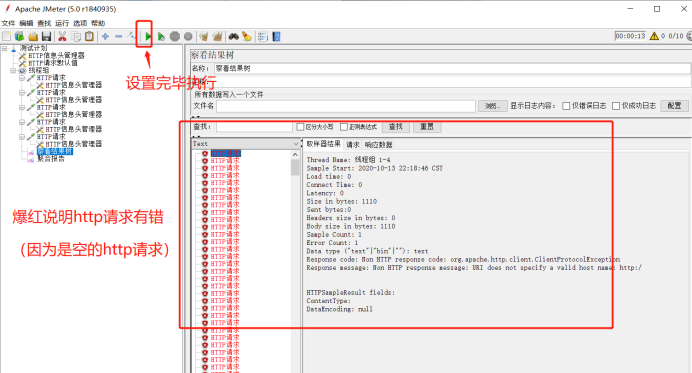Open the 帮助 menu
This screenshot has height=373, width=692.
pyautogui.click(x=98, y=23)
